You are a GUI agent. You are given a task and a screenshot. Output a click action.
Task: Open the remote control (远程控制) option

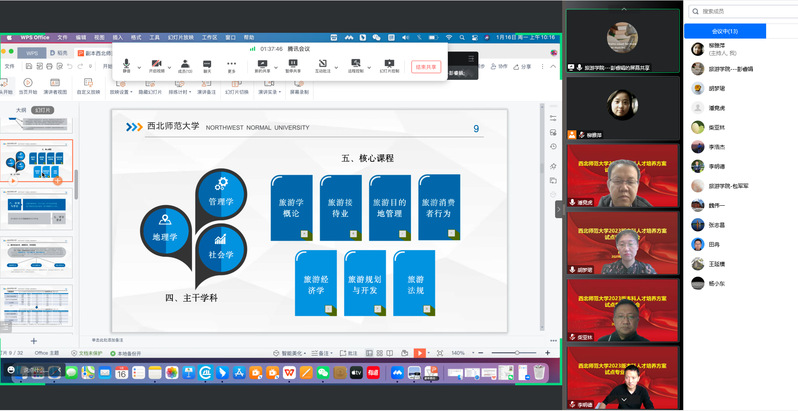356,66
